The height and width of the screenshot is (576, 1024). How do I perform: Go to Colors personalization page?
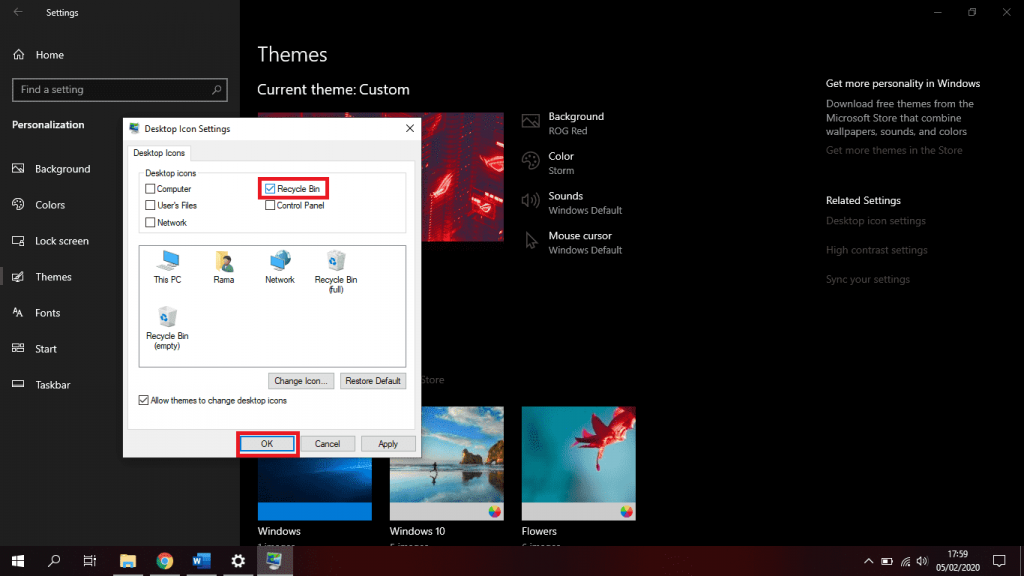(50, 205)
